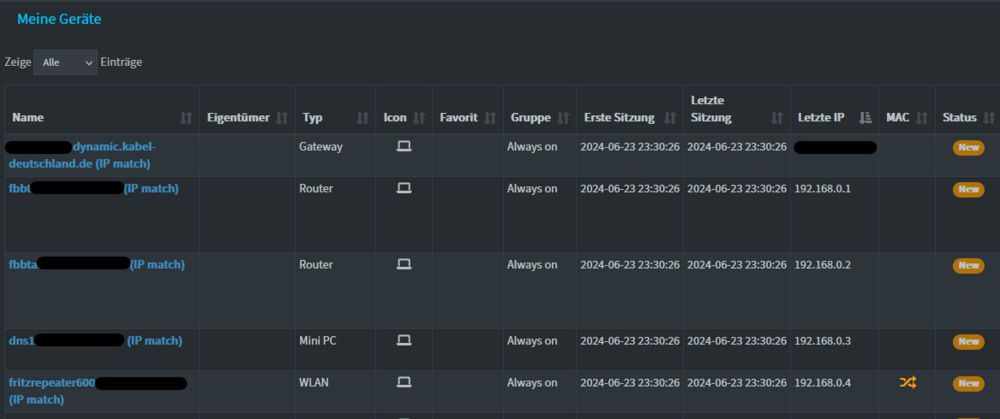Image resolution: width=1000 pixels, height=419 pixels.
Task: Click the random MAC shuffle icon
Action: (x=908, y=383)
